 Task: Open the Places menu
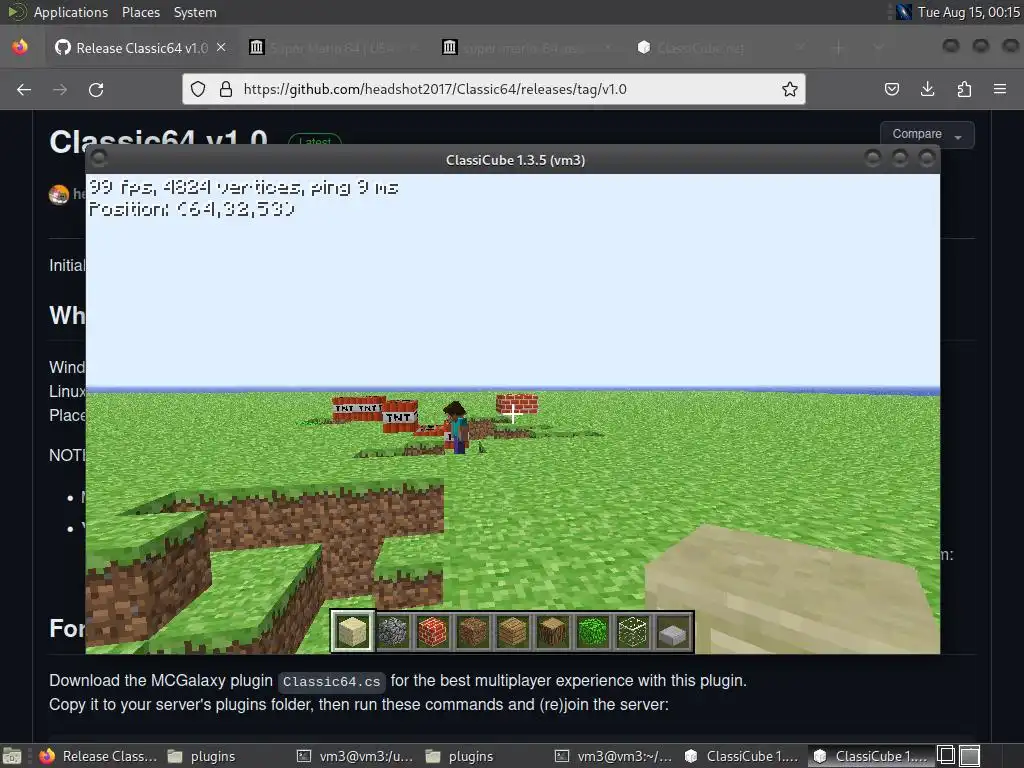click(140, 12)
